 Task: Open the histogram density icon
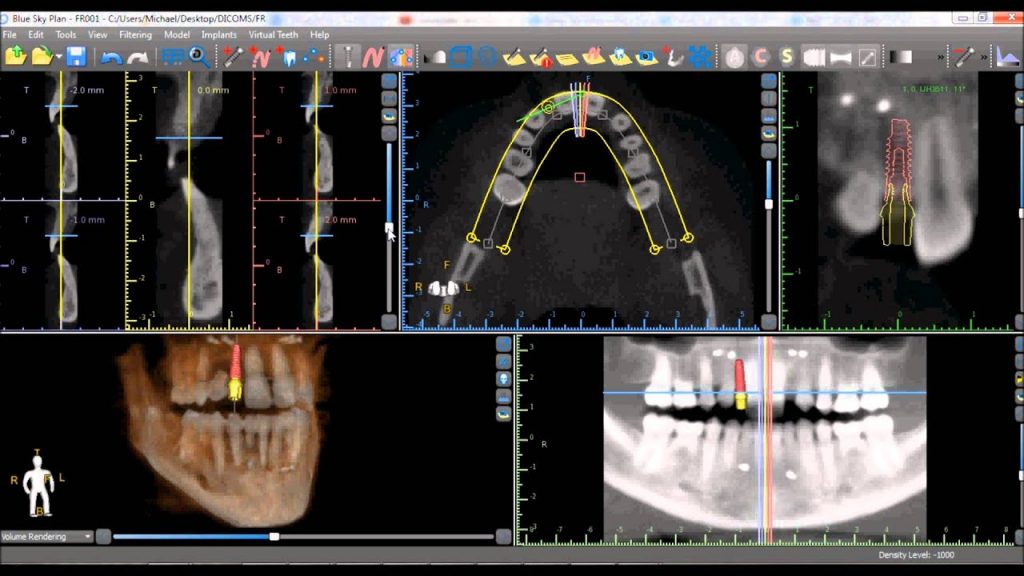(x=1007, y=57)
